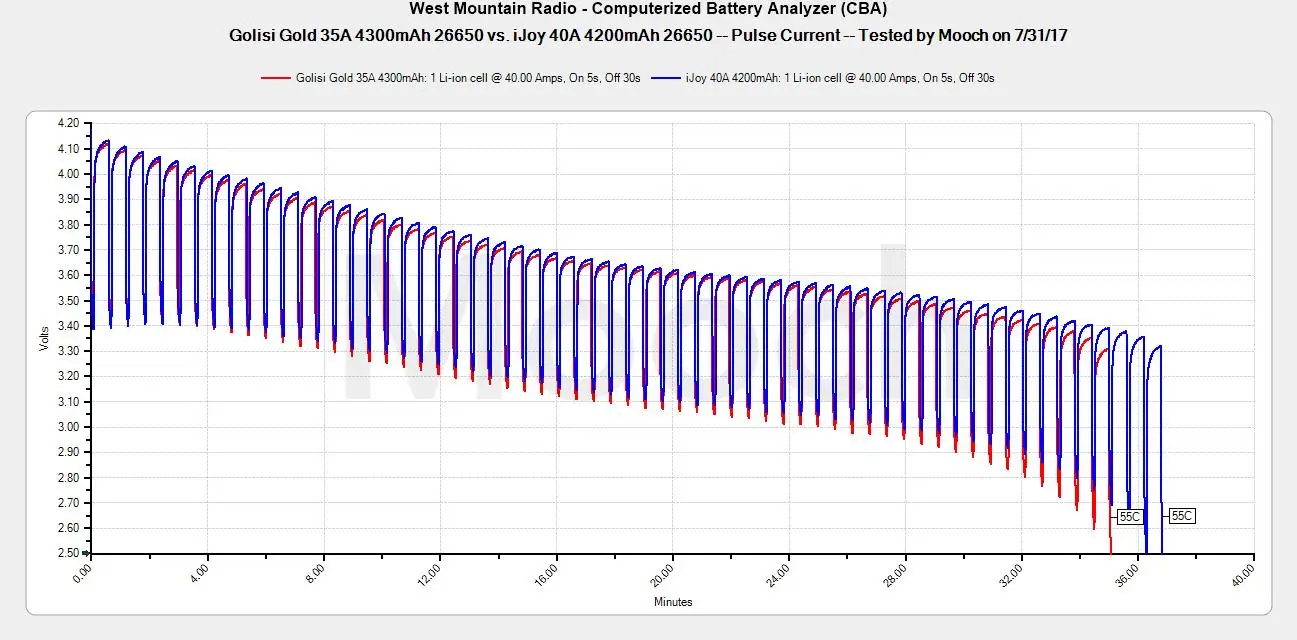This screenshot has height=640, width=1297.
Task: Click the 3.20 volts axis tick label
Action: [x=68, y=376]
